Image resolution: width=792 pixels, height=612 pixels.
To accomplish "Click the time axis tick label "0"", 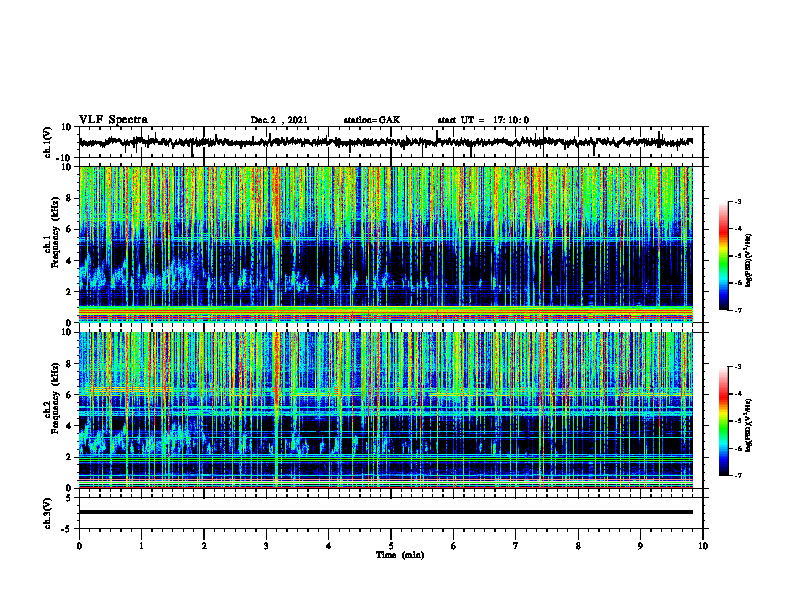I will 79,546.
